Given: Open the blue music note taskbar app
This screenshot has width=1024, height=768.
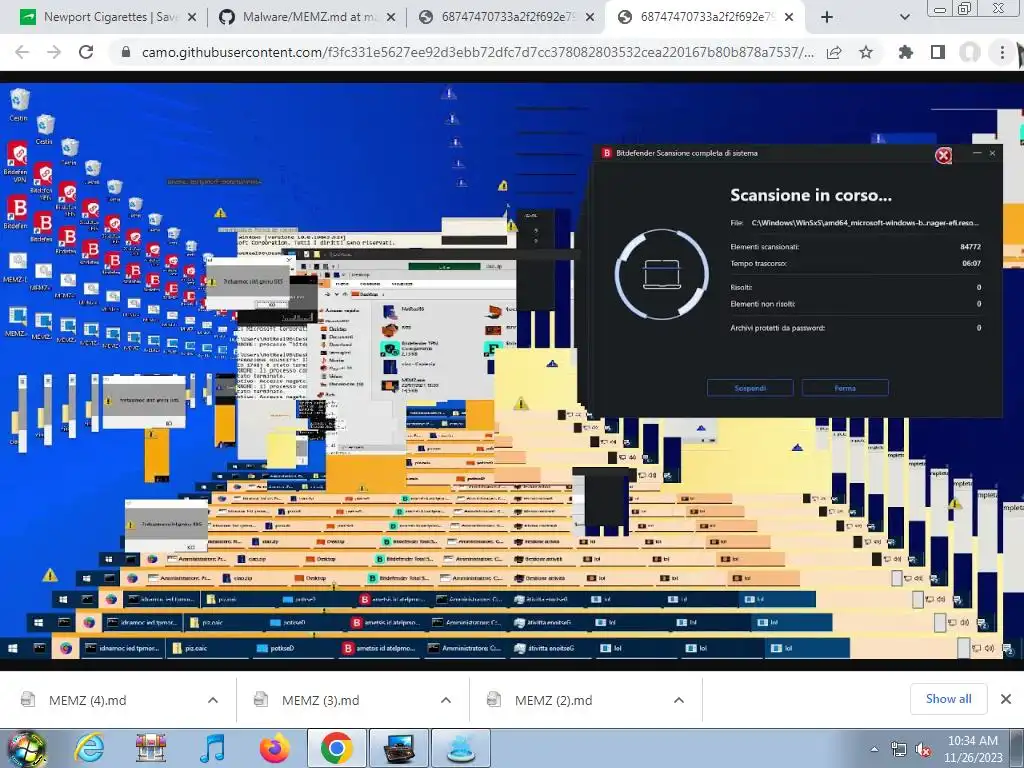Looking at the screenshot, I should pos(212,748).
